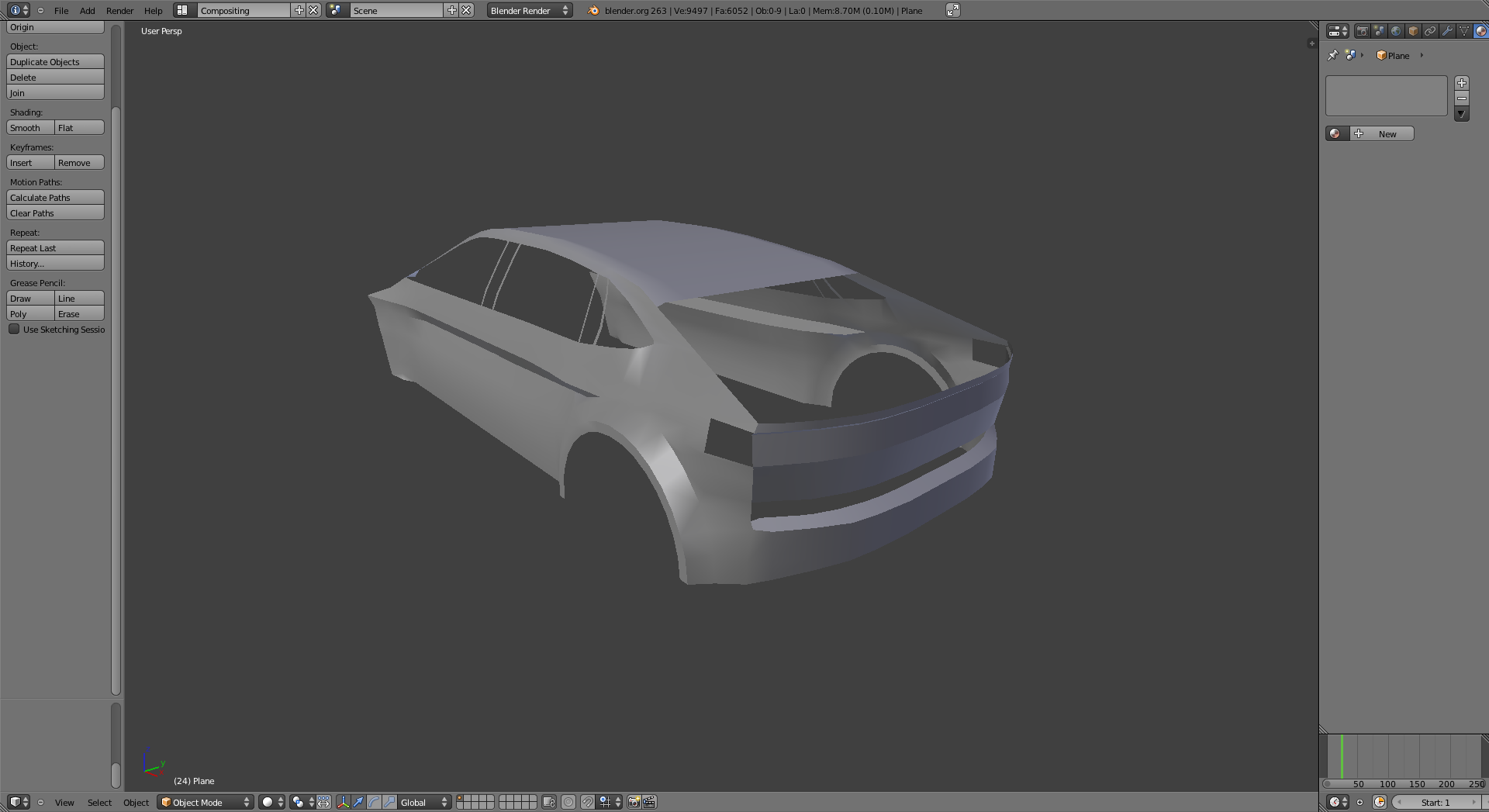Pin the properties context with pushpin
The height and width of the screenshot is (812, 1489).
tap(1333, 55)
